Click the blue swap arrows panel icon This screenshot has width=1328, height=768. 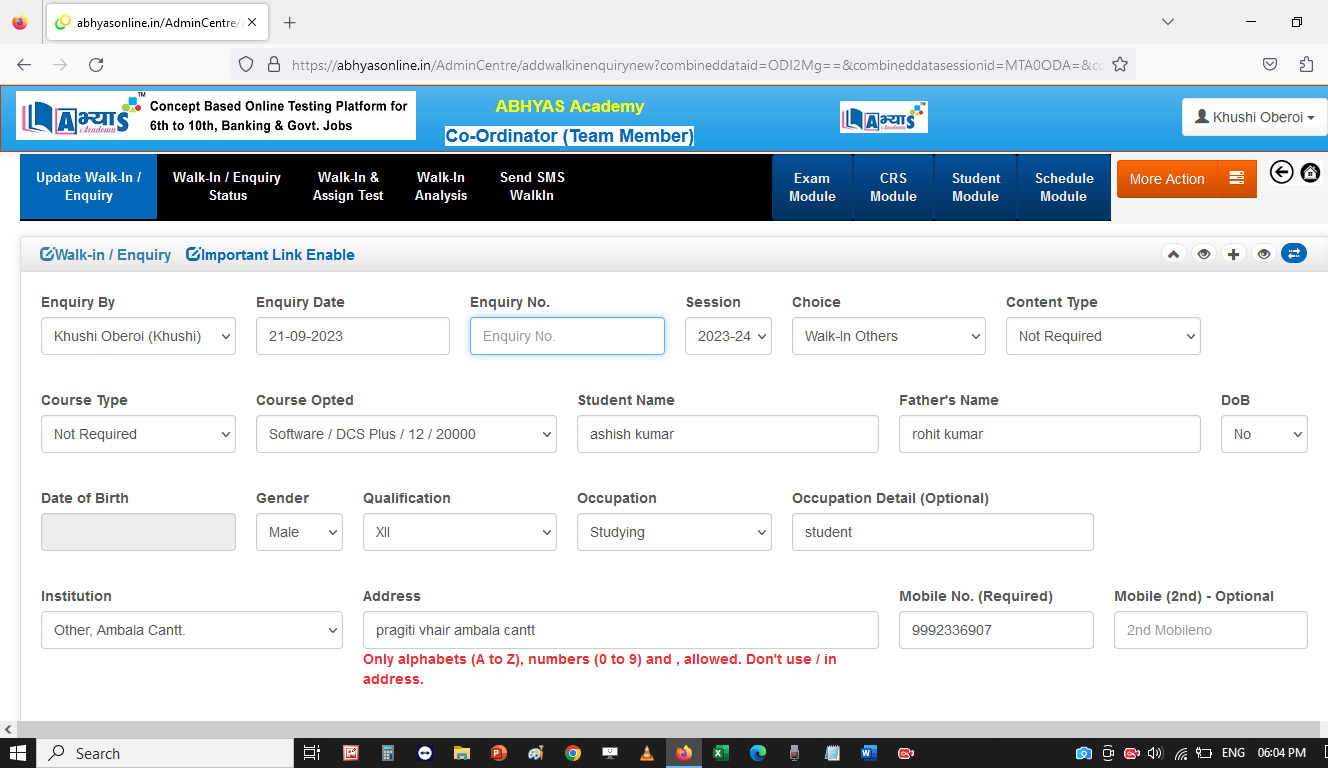(1293, 254)
